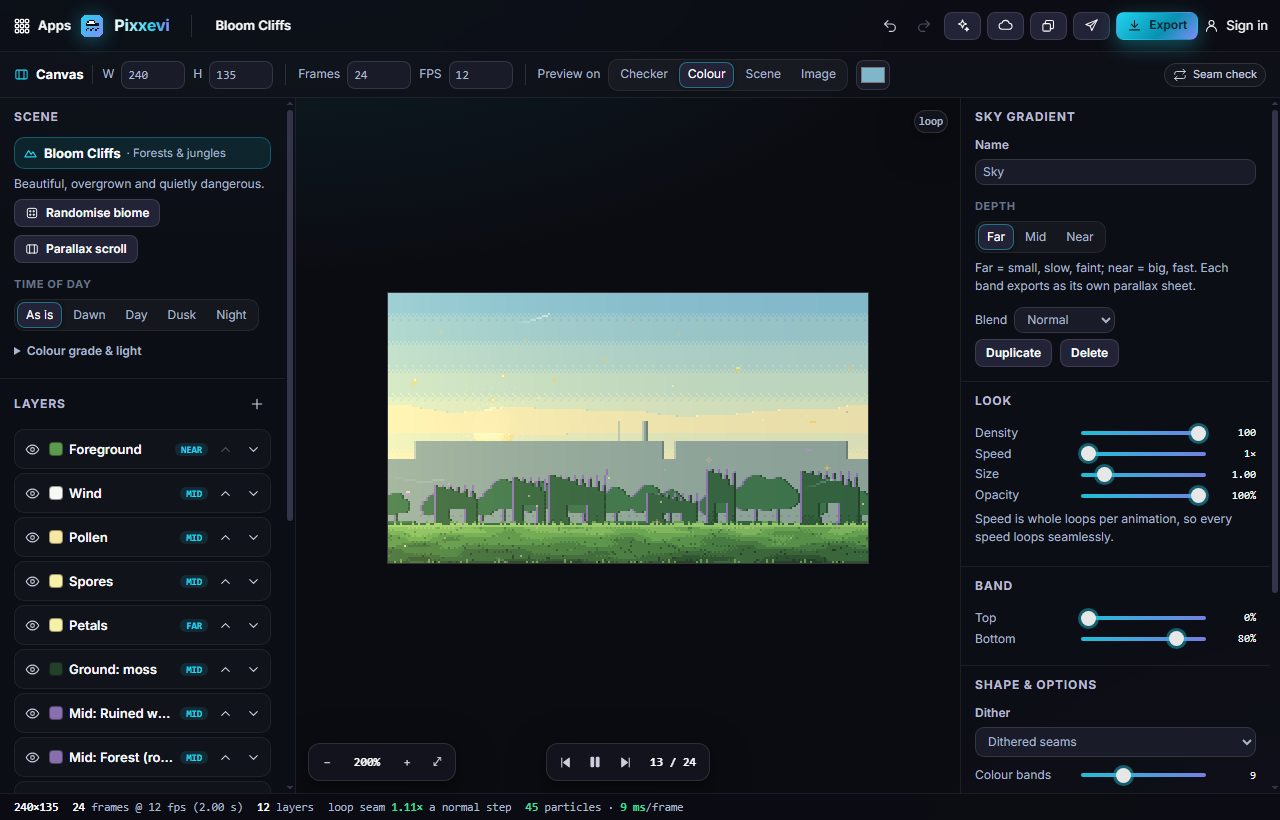Click Randomise biome button
Screen dimensions: 1280x820
point(87,213)
